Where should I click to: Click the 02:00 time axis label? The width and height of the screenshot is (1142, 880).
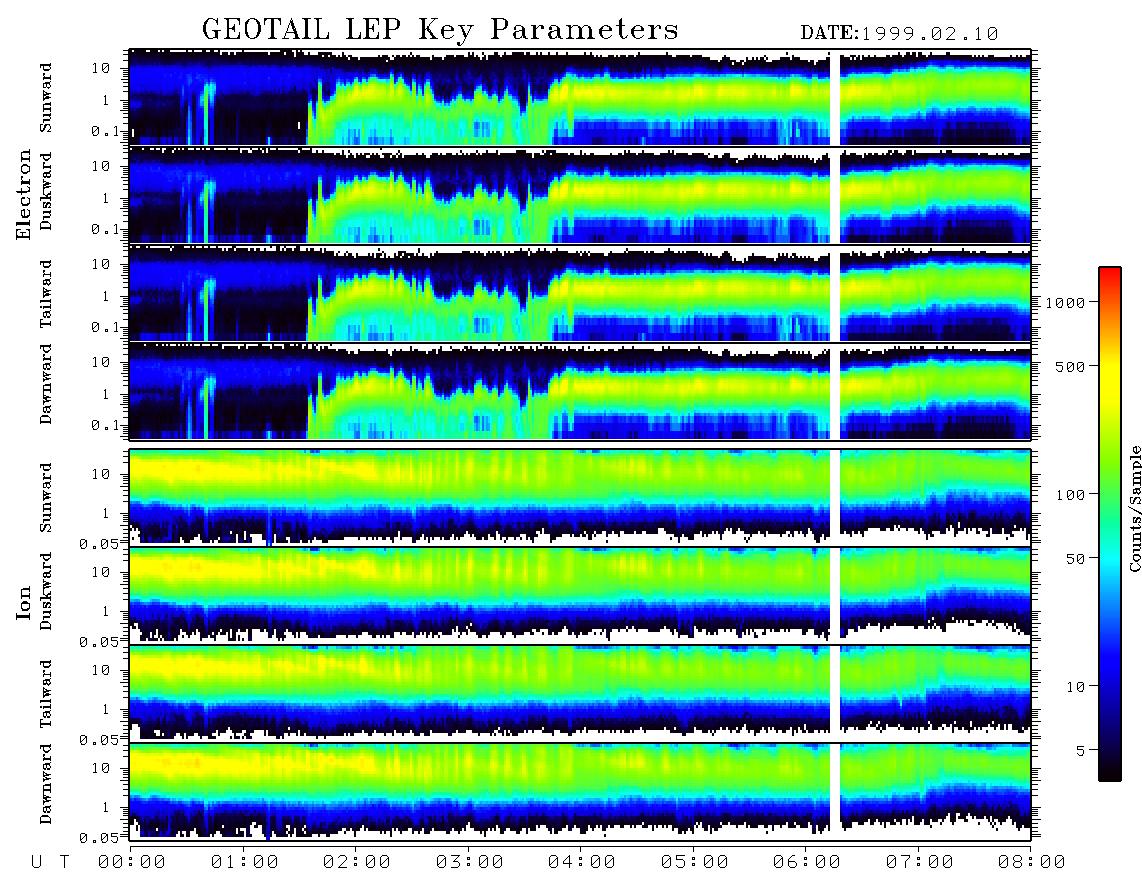click(x=356, y=863)
